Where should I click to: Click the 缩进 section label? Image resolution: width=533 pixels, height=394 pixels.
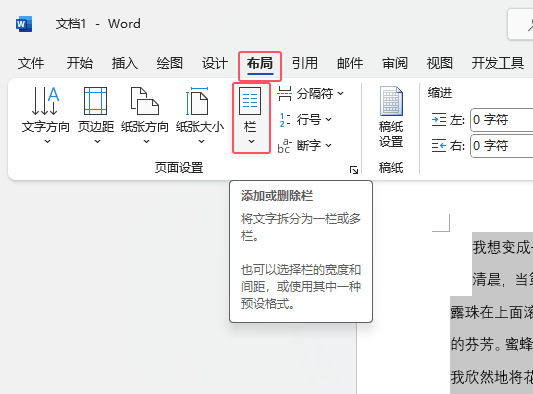click(x=440, y=93)
